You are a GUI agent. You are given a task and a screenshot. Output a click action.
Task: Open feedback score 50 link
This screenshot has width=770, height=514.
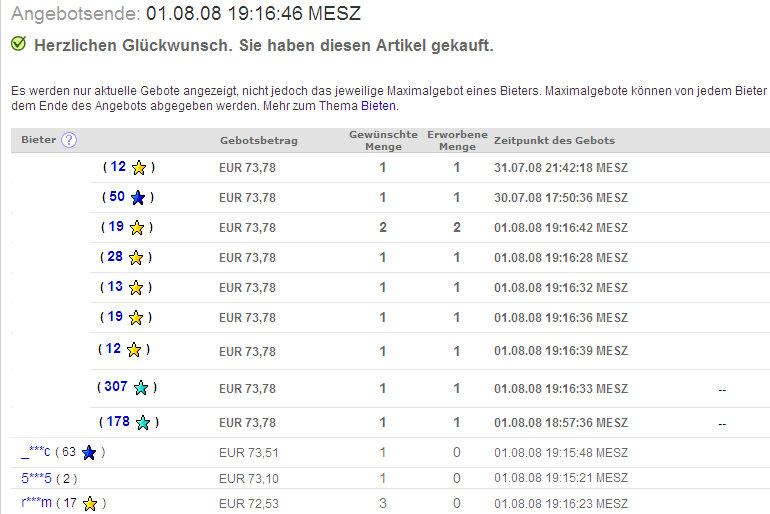[117, 197]
